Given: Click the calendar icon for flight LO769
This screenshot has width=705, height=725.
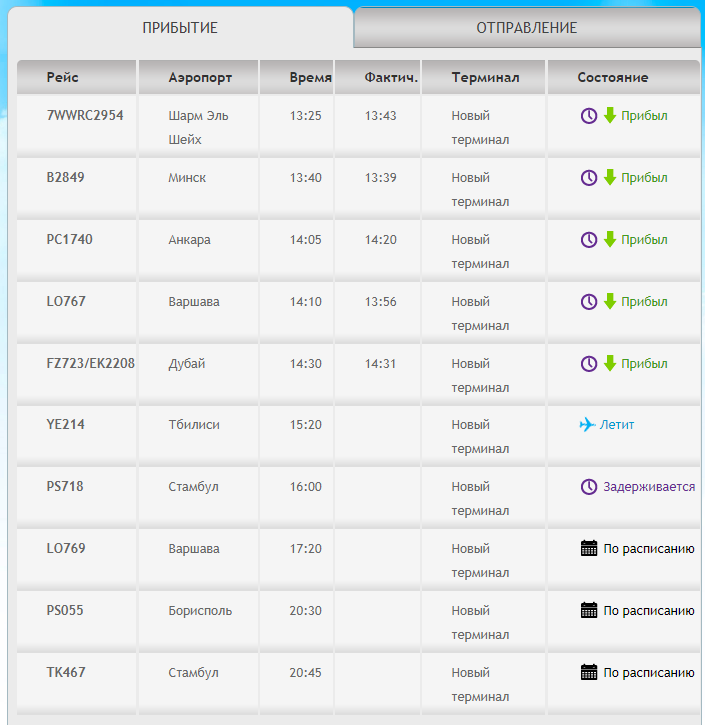Looking at the screenshot, I should click(x=589, y=548).
